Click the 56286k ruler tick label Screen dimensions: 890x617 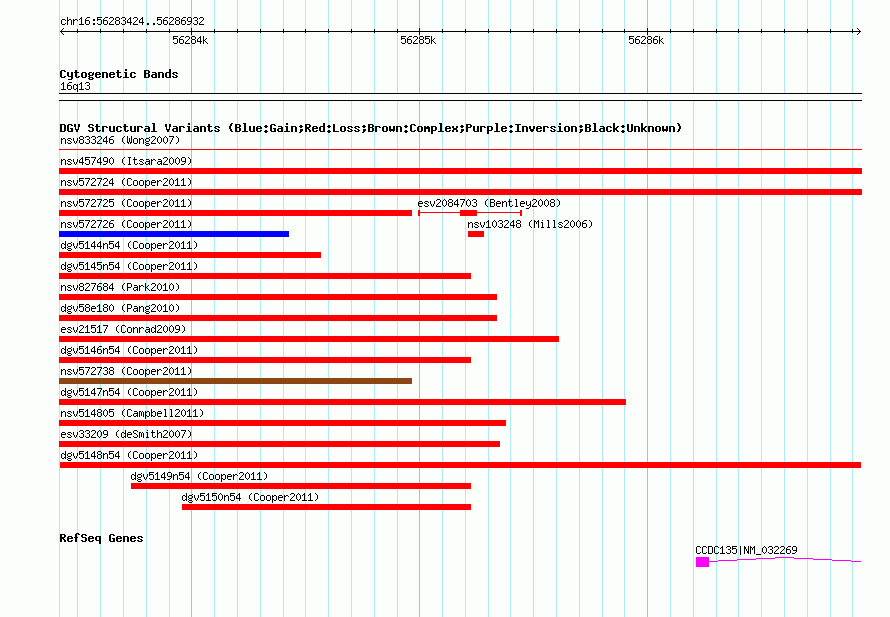pyautogui.click(x=646, y=40)
